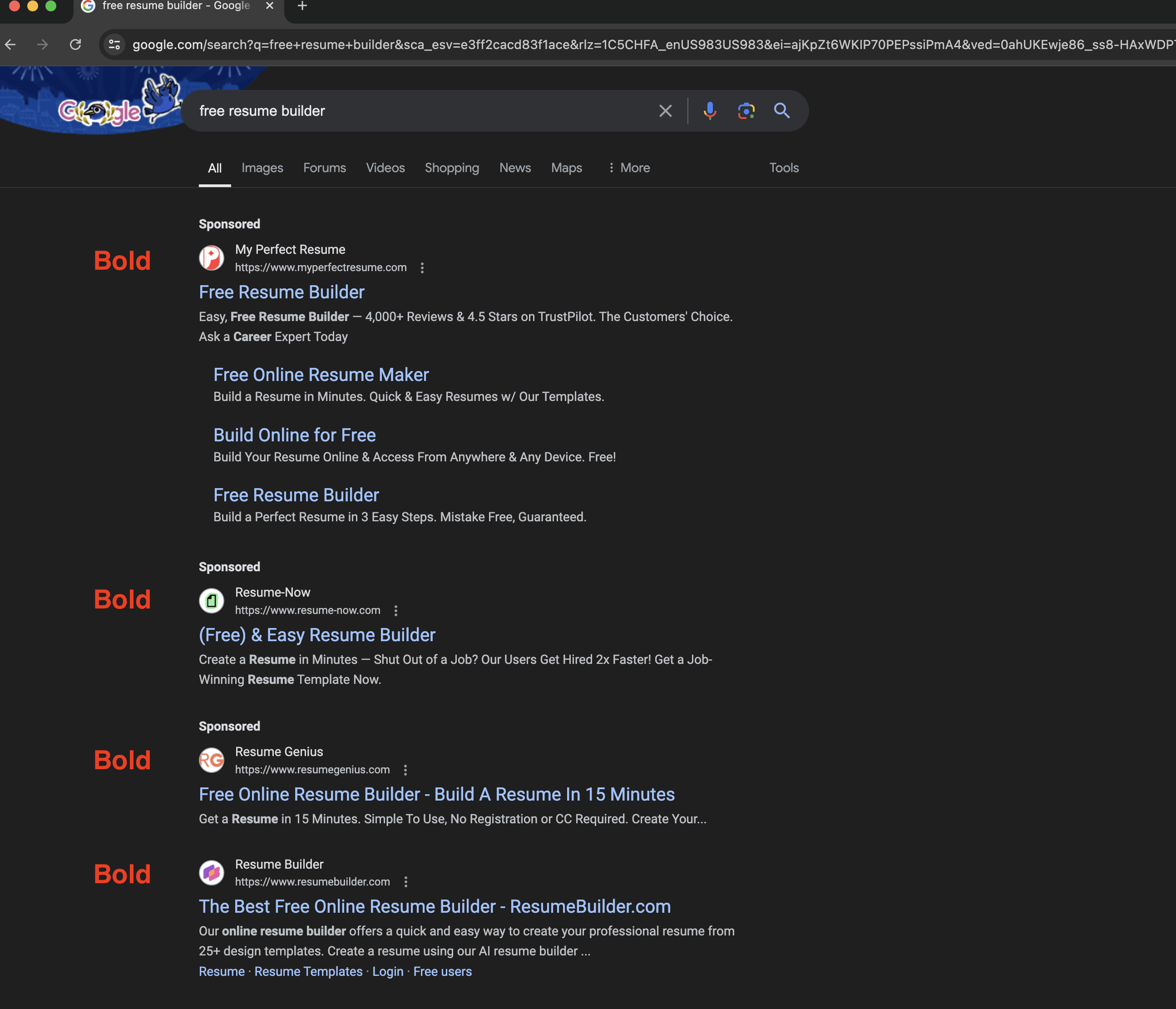Click the browser address bar
This screenshot has width=1176, height=1009.
[x=511, y=44]
